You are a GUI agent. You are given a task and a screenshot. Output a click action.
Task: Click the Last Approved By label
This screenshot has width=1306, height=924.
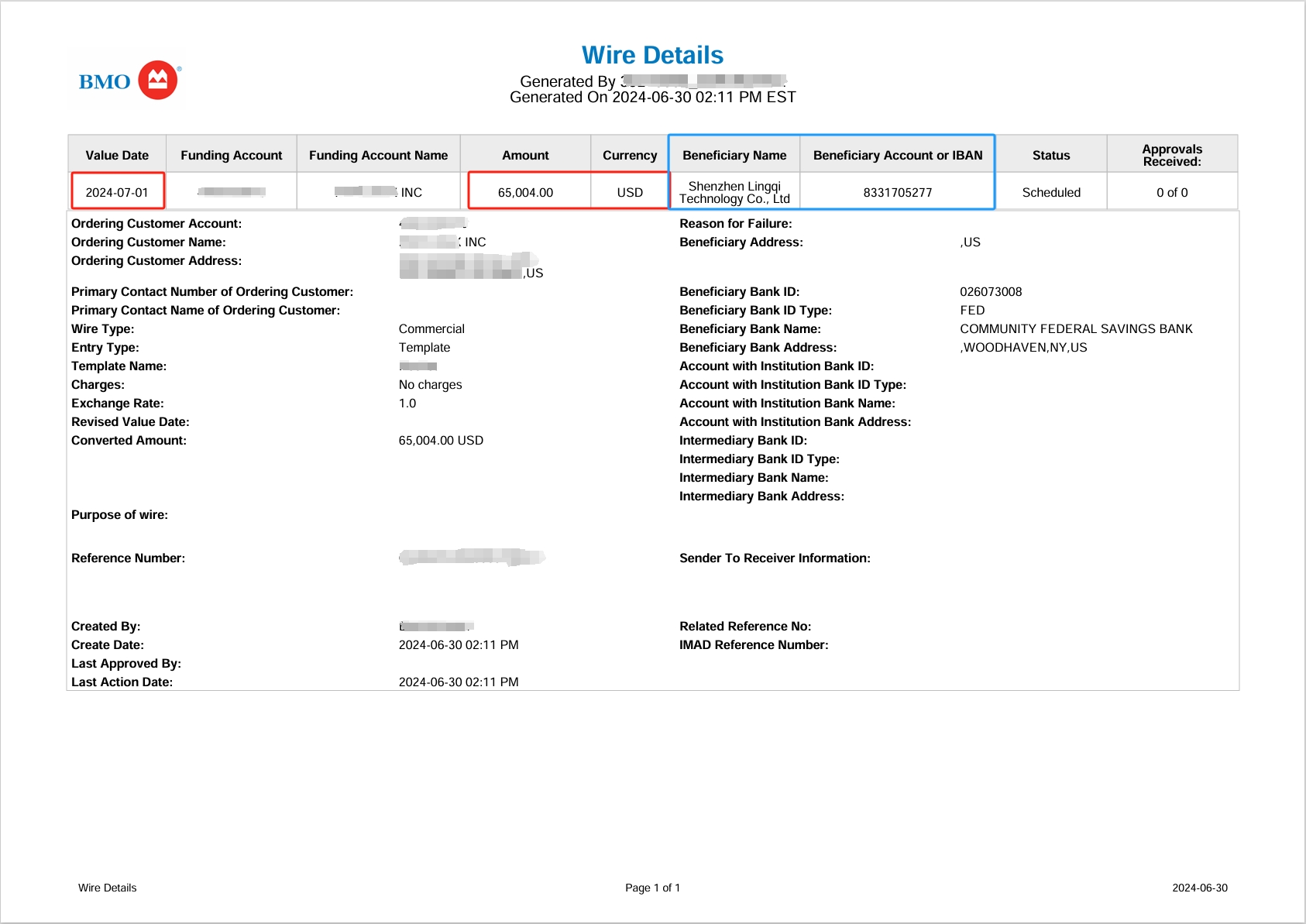click(x=126, y=663)
